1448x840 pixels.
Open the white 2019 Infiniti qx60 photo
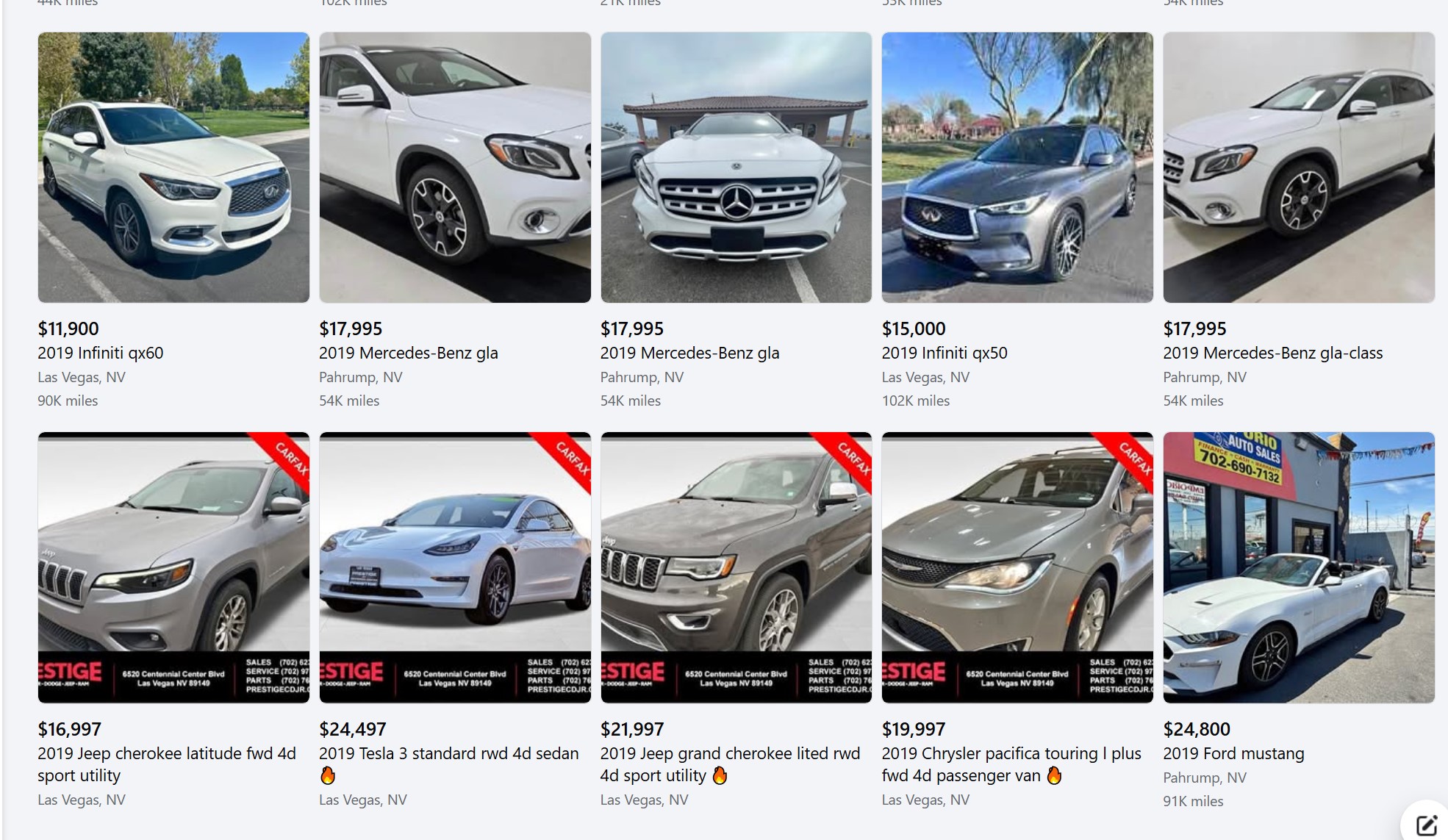pos(173,168)
